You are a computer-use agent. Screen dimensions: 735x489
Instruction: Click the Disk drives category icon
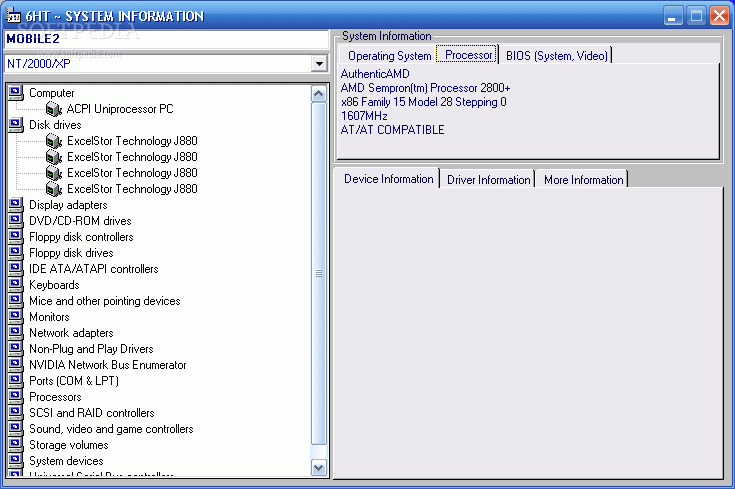point(15,124)
